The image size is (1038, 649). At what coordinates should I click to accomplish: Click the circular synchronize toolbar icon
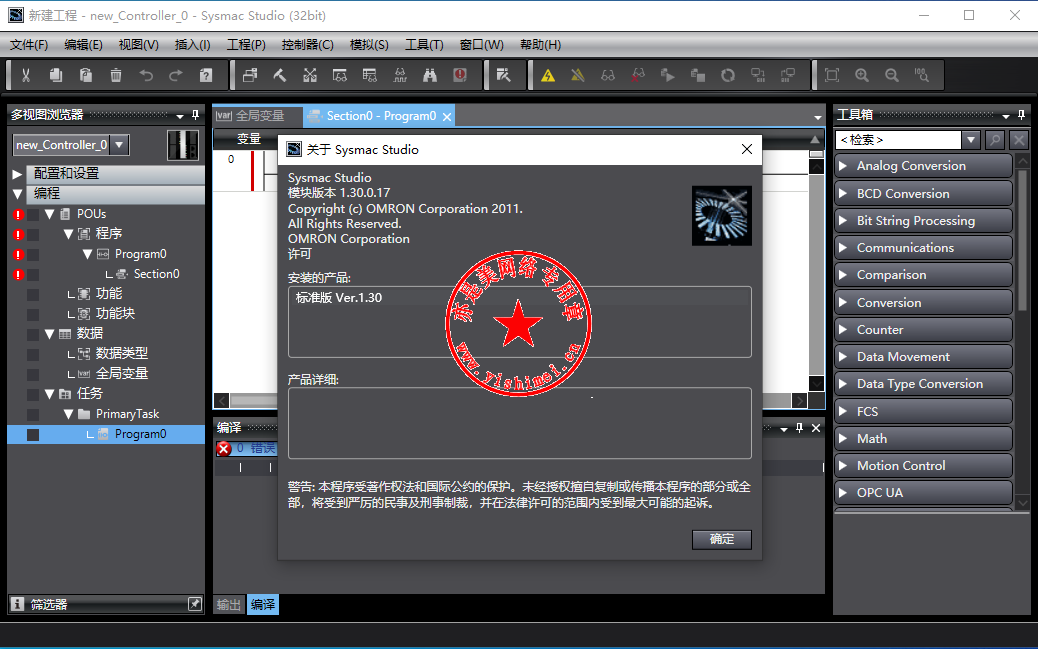click(x=728, y=75)
